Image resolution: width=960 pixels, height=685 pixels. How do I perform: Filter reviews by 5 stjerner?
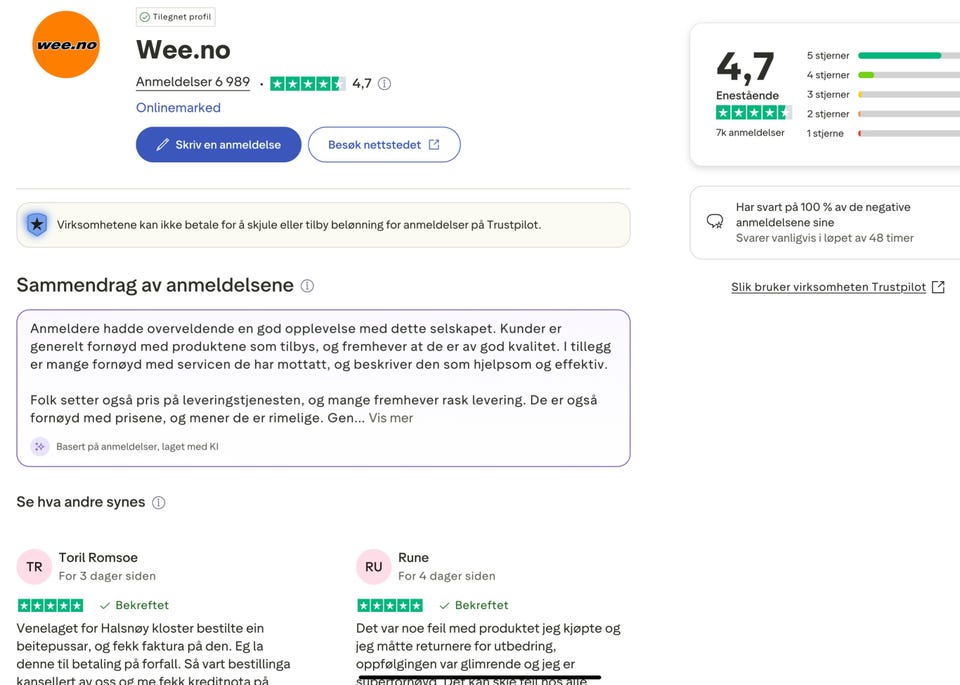tap(828, 56)
